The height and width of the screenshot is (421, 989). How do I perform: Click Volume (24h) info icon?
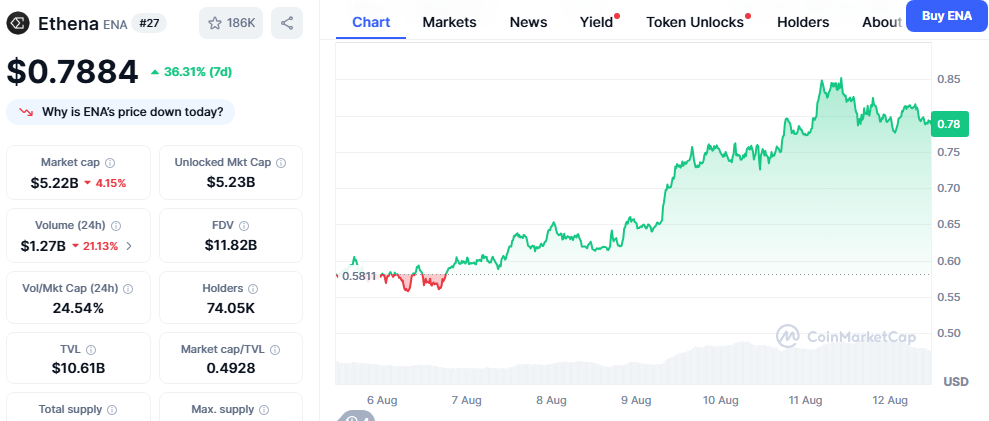click(116, 226)
